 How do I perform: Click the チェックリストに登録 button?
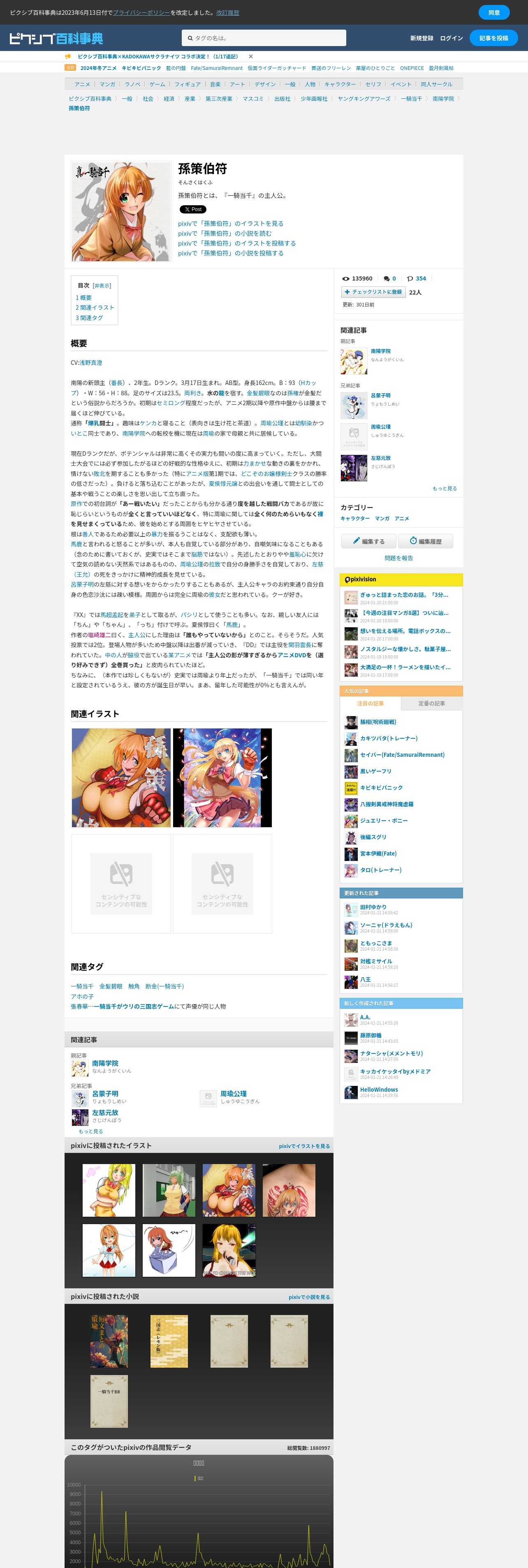[373, 292]
